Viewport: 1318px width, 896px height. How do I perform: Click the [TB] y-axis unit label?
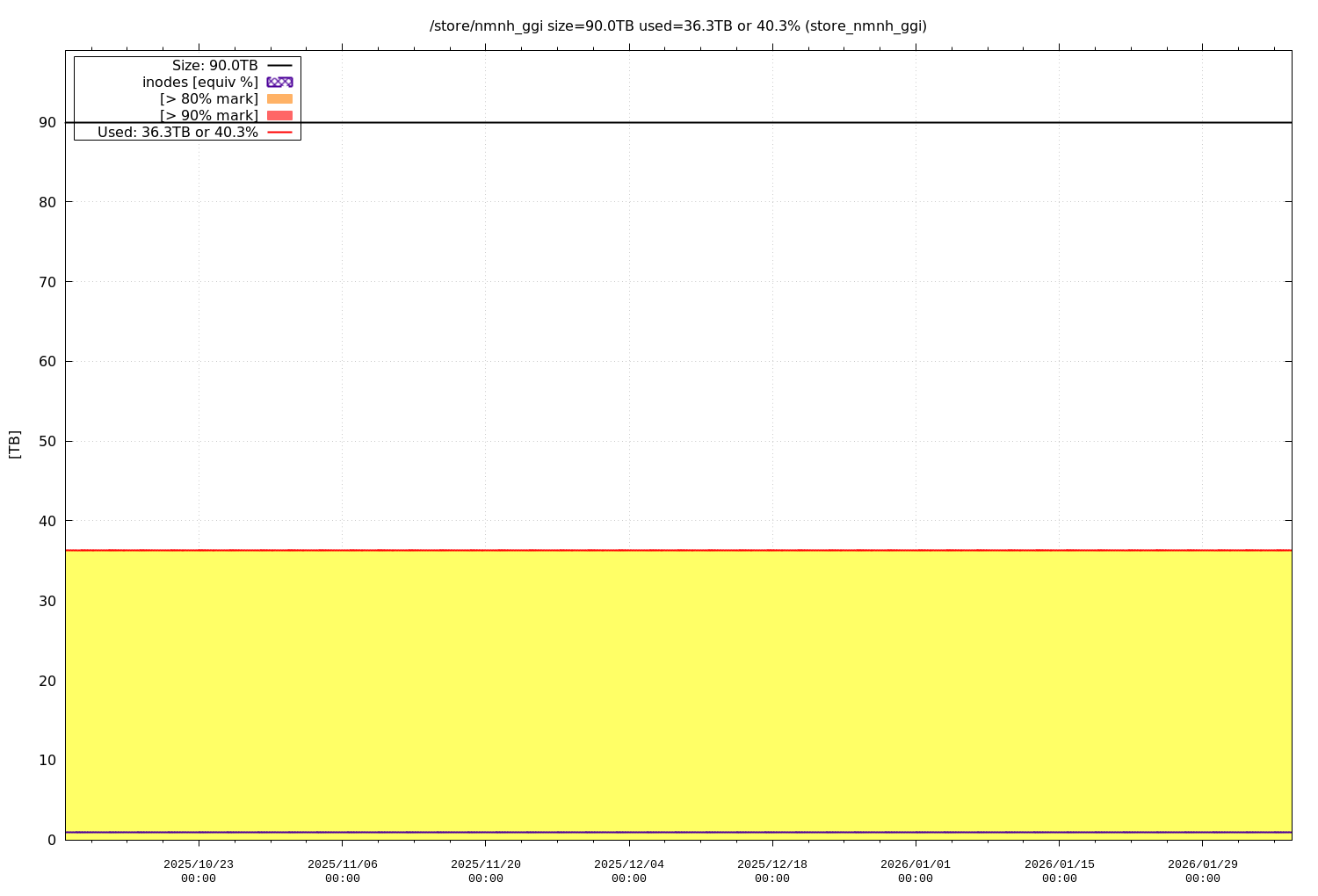pos(14,444)
